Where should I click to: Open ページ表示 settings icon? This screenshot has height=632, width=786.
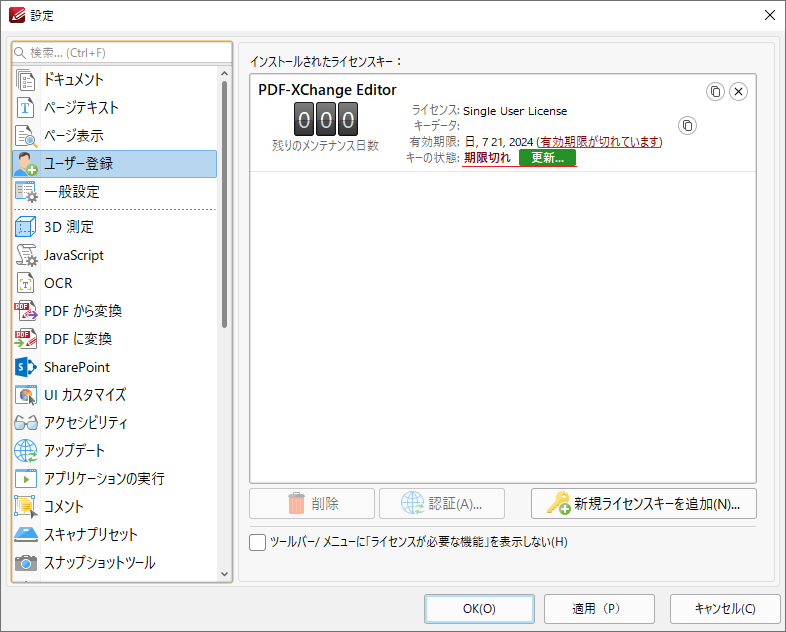tap(26, 135)
